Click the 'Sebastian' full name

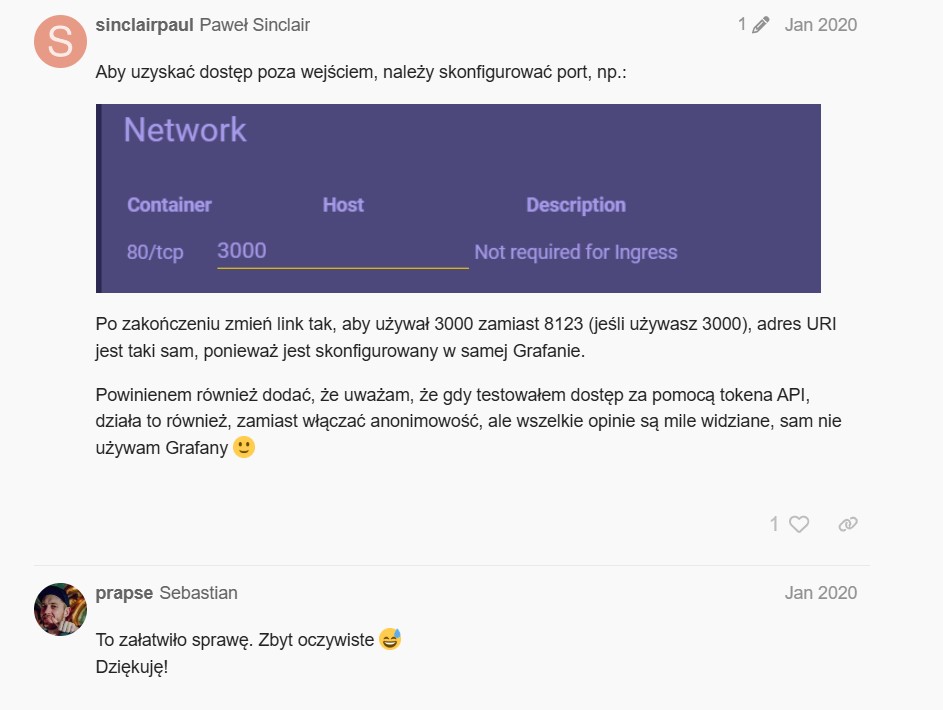198,593
